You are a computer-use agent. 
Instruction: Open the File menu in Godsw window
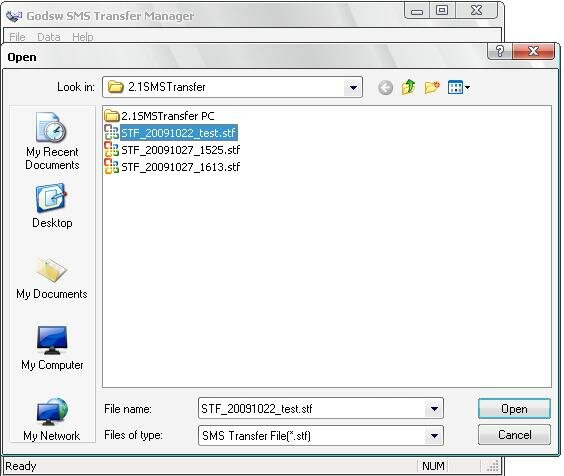17,37
